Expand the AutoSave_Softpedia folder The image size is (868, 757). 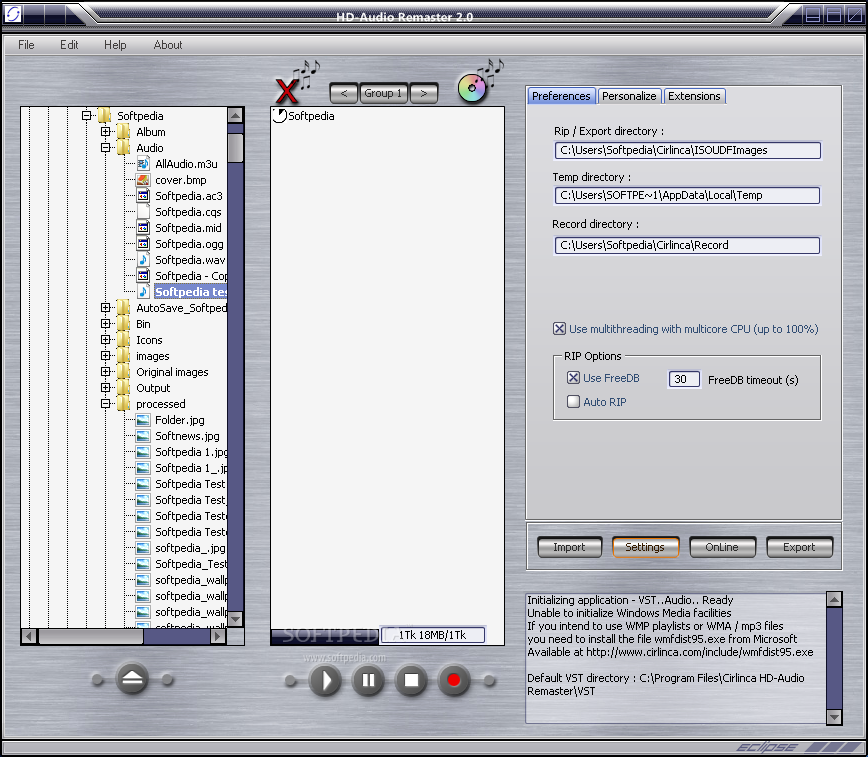105,308
